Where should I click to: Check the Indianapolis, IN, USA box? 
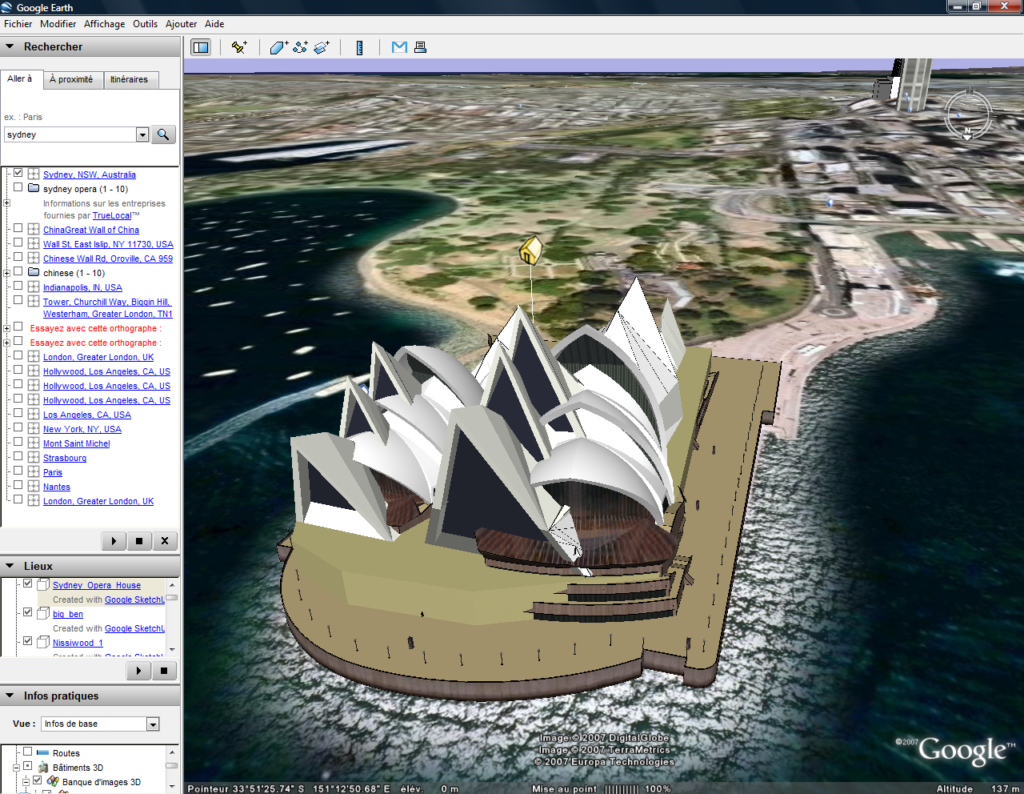tap(18, 287)
